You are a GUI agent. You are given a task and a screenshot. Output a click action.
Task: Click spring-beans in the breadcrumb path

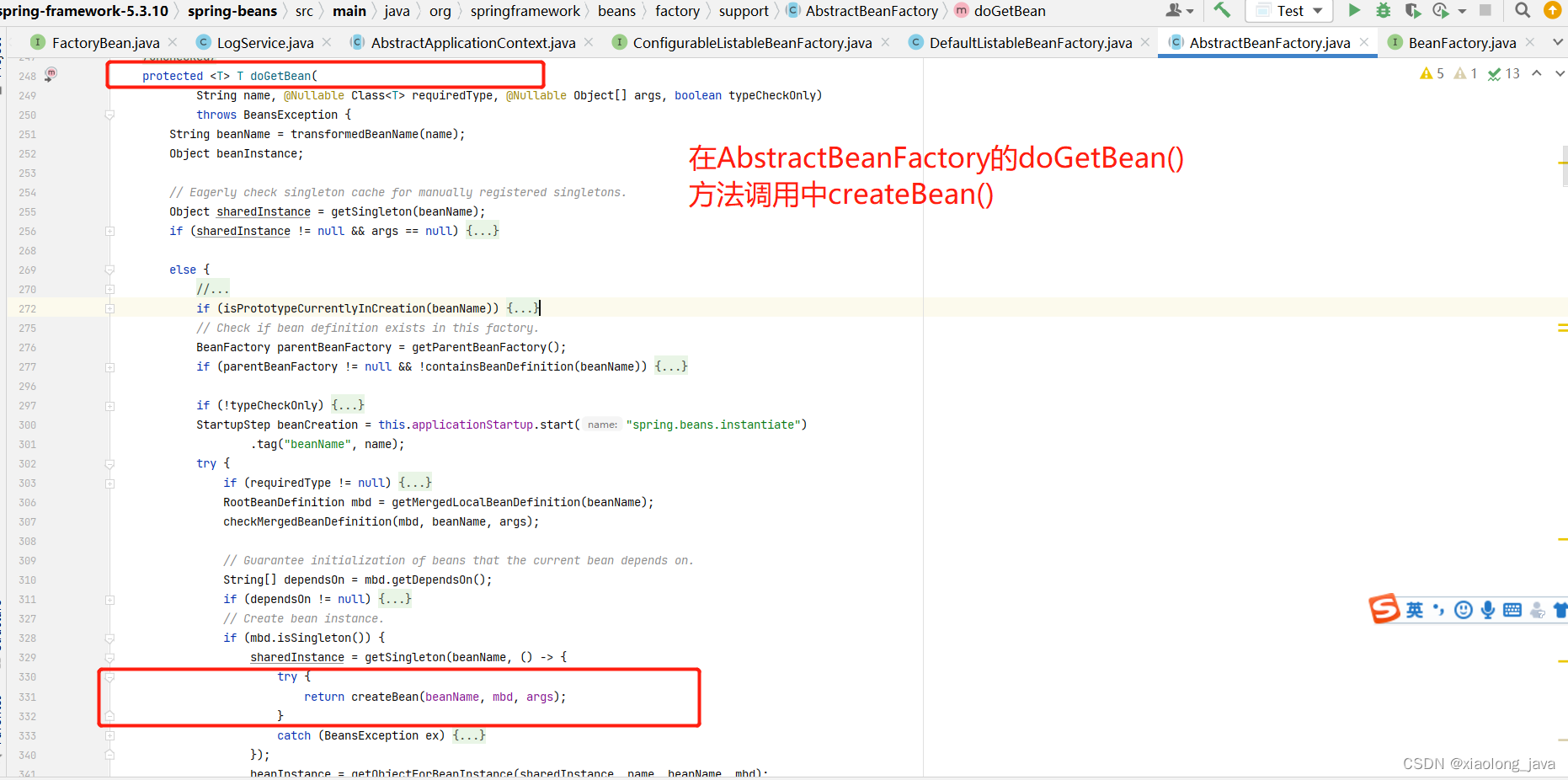(232, 11)
